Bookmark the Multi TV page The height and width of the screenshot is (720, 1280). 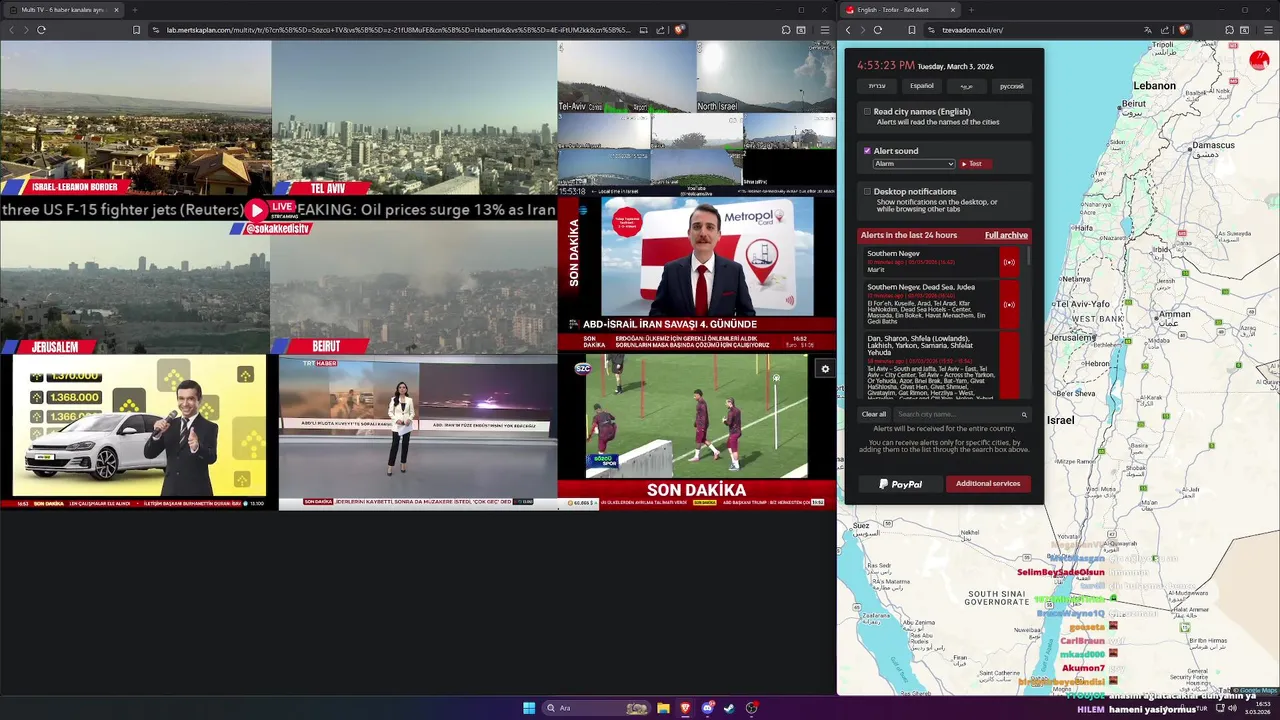click(136, 30)
